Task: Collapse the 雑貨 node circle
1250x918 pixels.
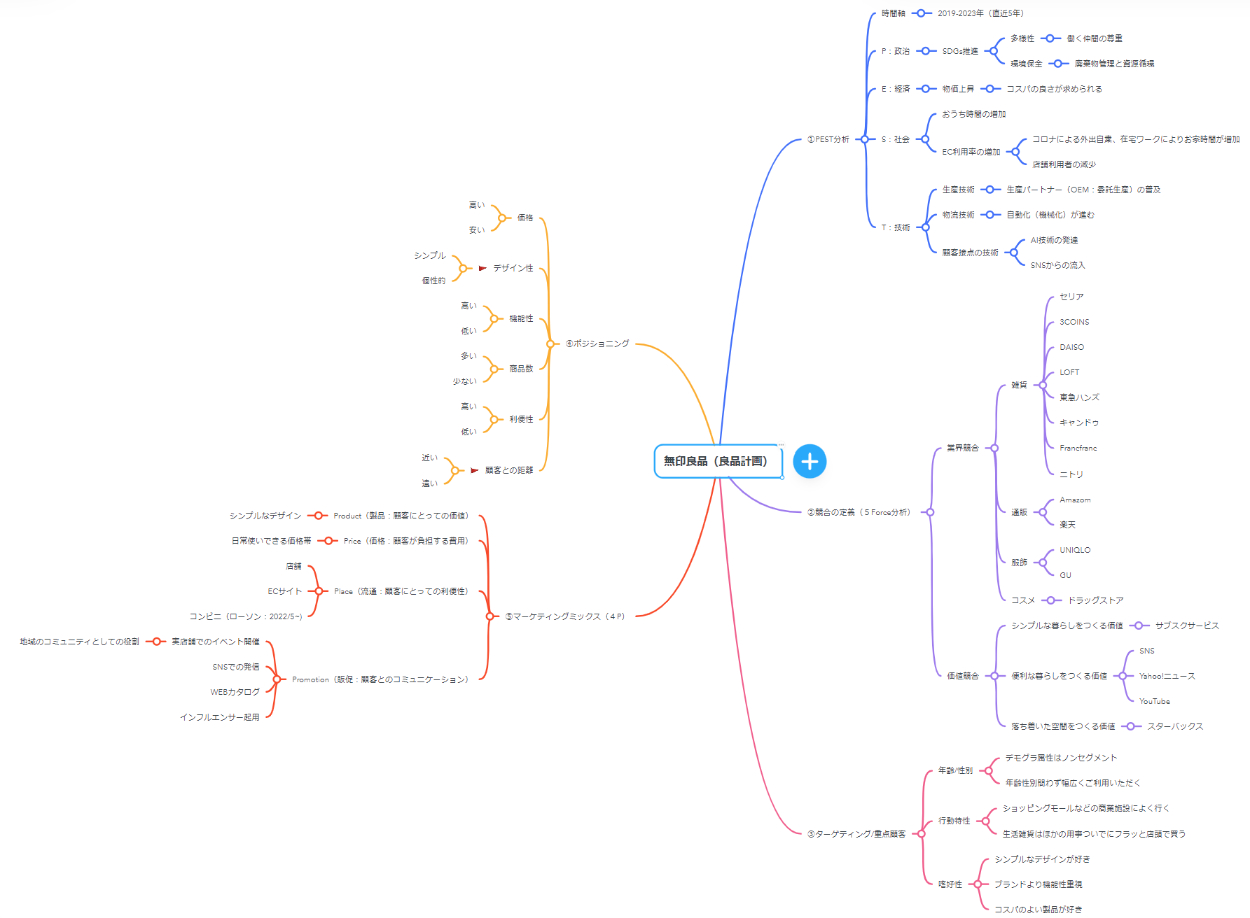Action: click(x=1043, y=384)
